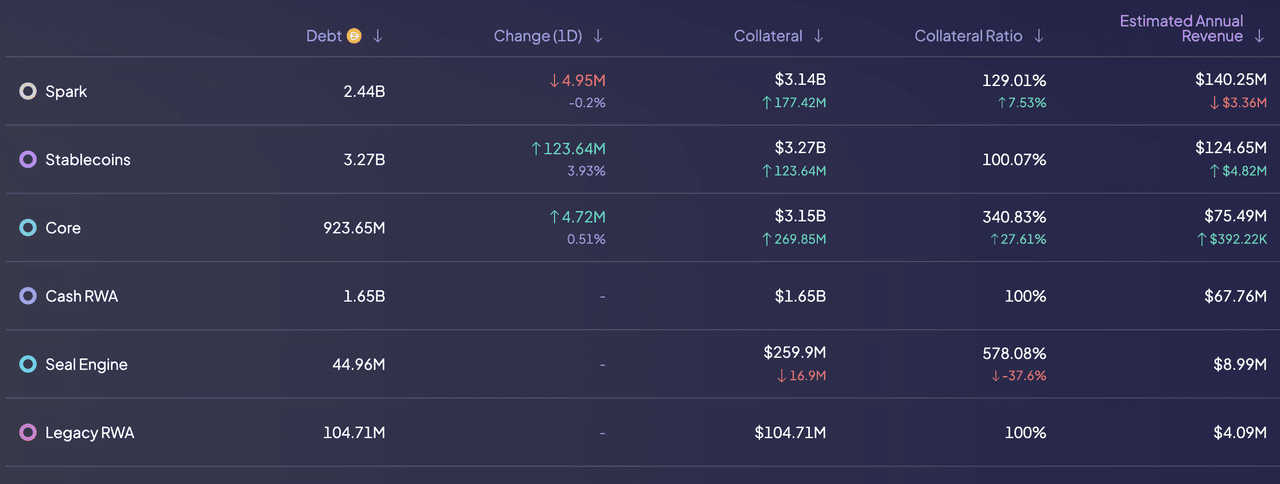The height and width of the screenshot is (484, 1280).
Task: Click Legacy RWA's $104.71M collateral value
Action: pyautogui.click(x=790, y=433)
